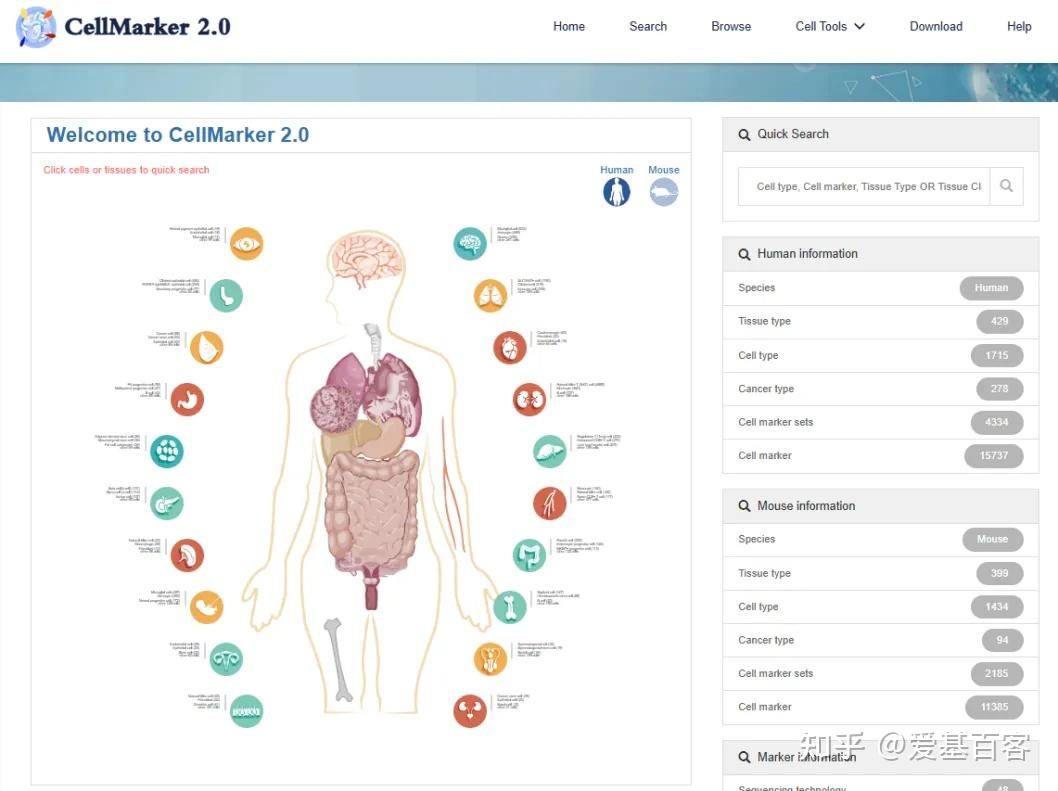
Task: Click the "Human information" panel heading
Action: (807, 254)
